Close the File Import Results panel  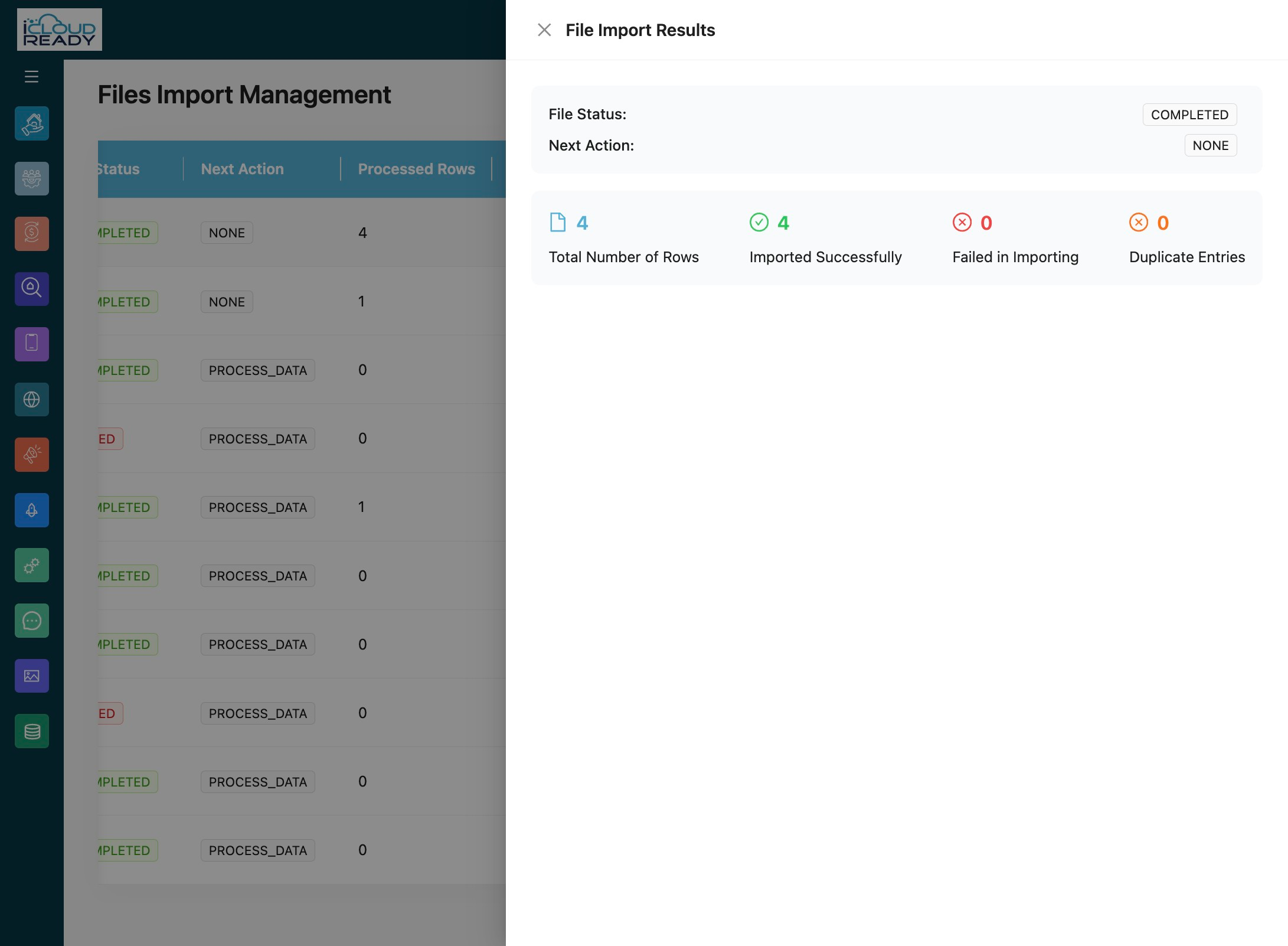(544, 30)
